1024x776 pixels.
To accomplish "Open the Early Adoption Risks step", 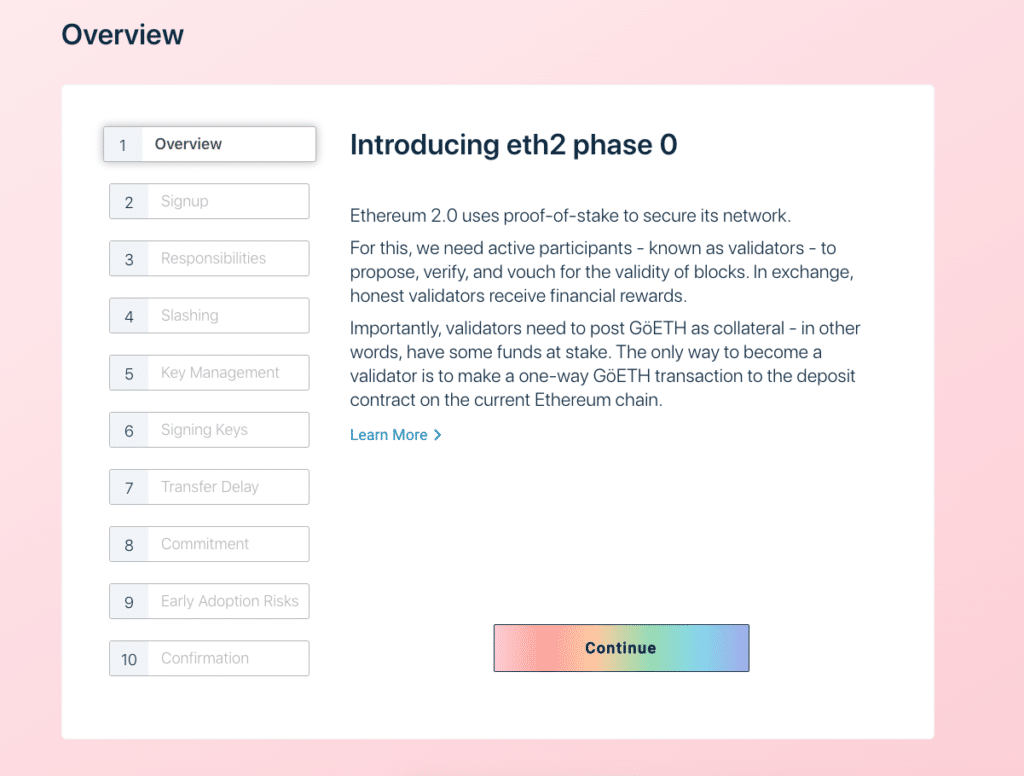I will click(x=209, y=602).
